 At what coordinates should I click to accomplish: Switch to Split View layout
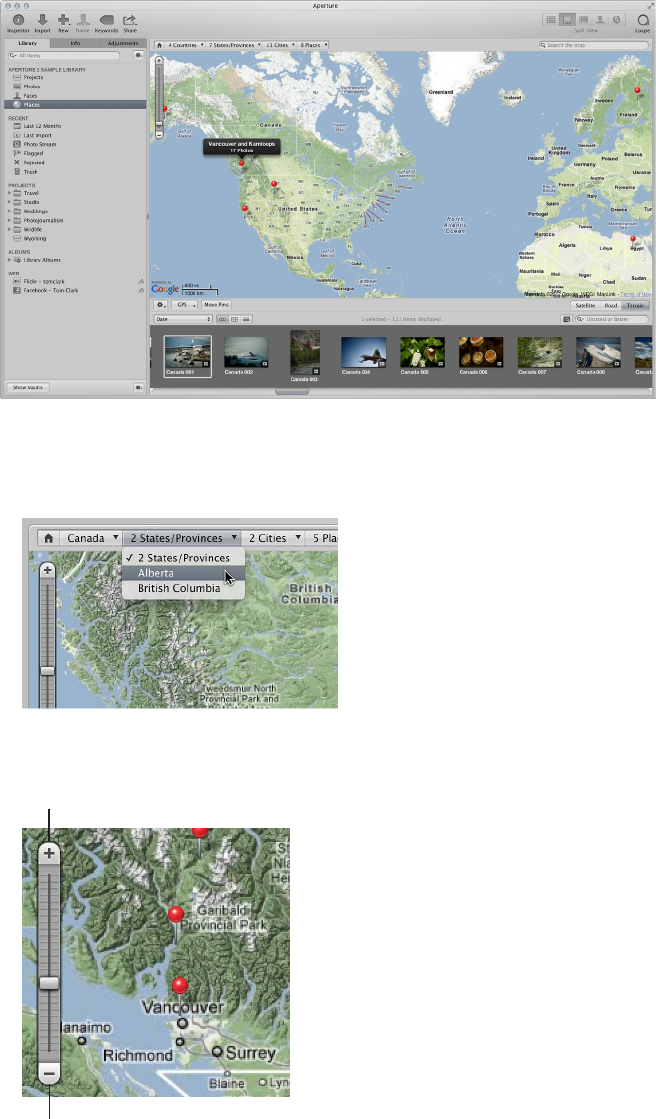(x=567, y=20)
